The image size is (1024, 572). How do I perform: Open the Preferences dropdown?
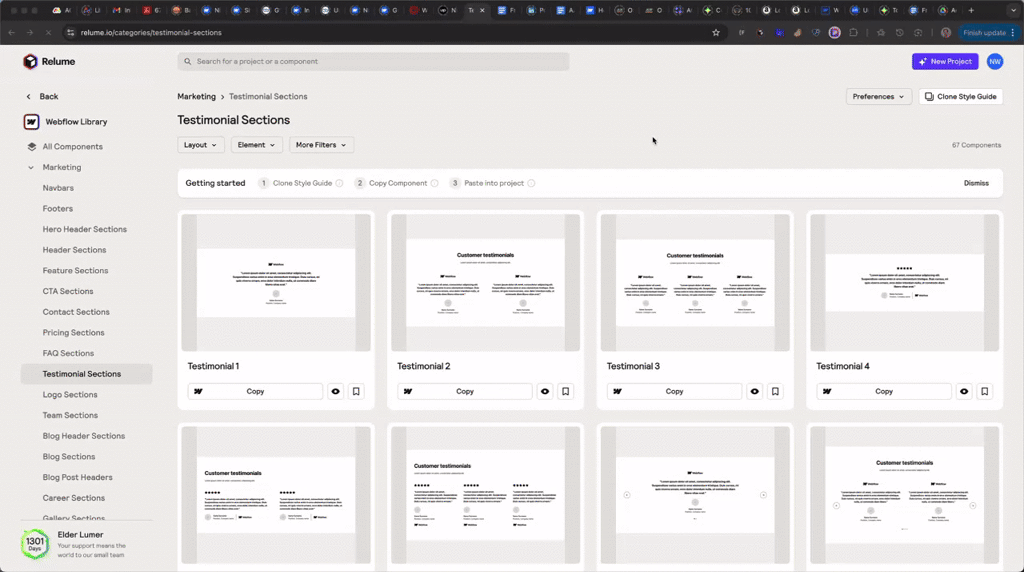coord(878,97)
